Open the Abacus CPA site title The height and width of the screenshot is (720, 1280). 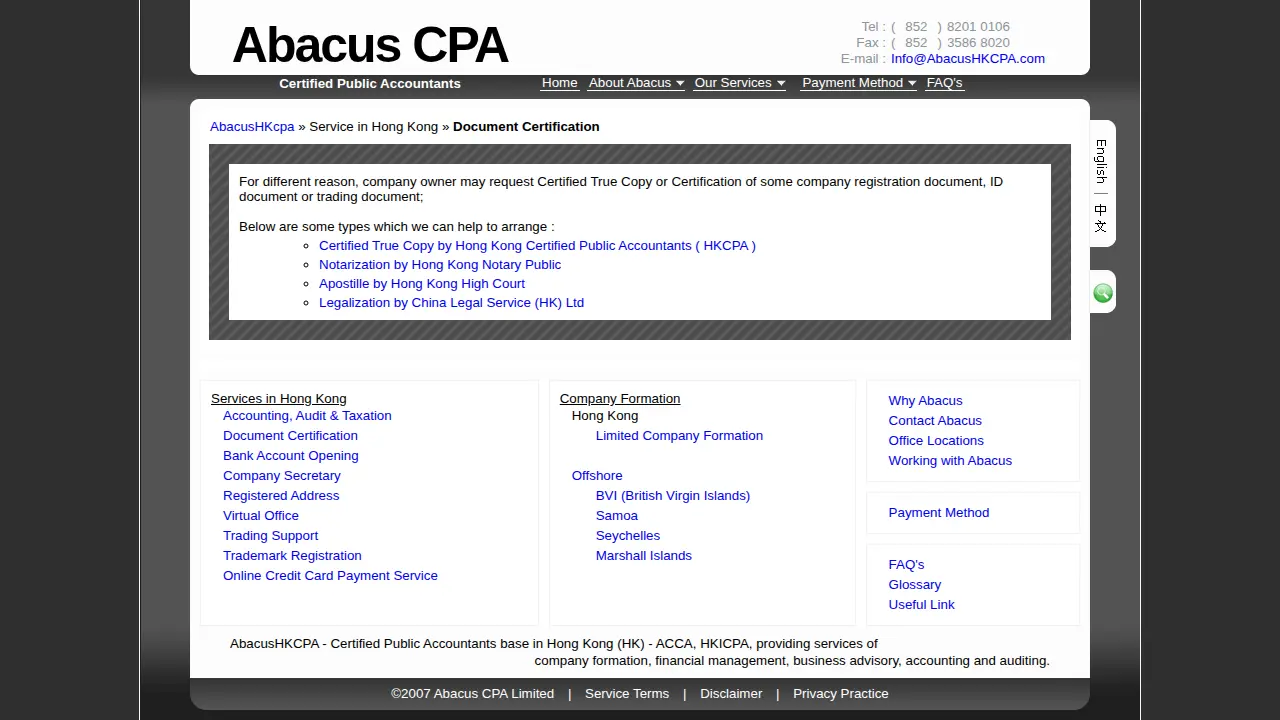pos(370,45)
